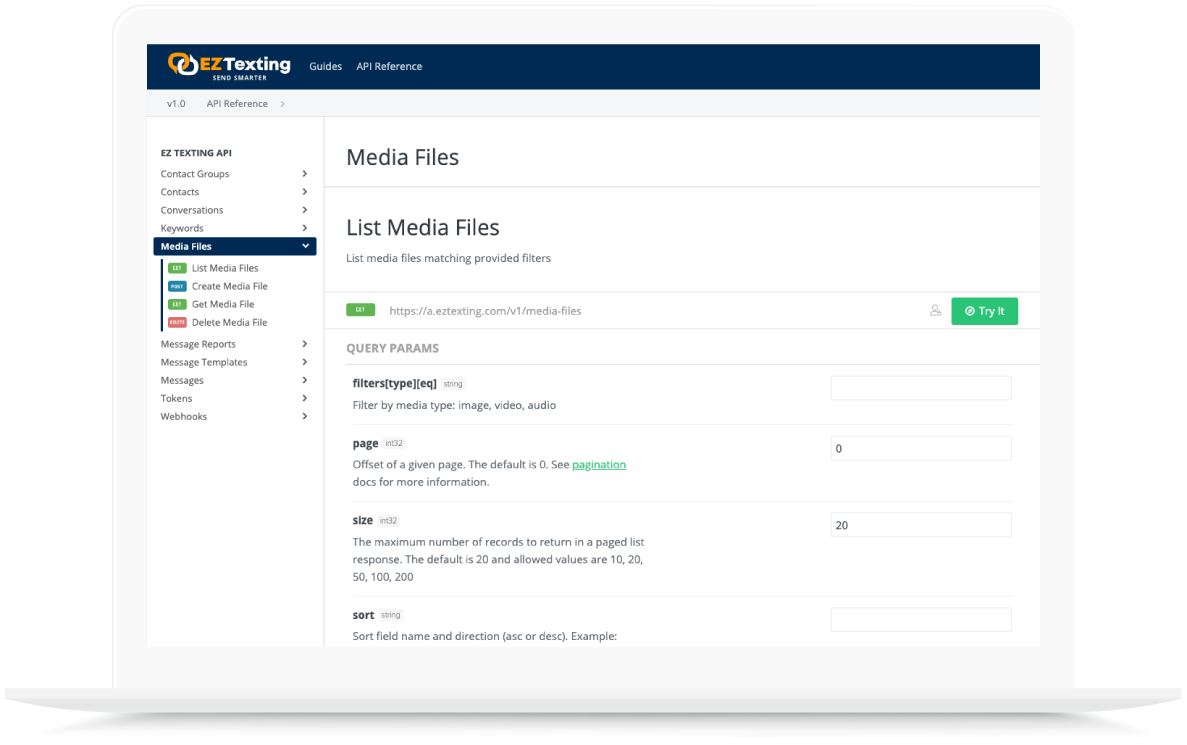The width and height of the screenshot is (1187, 745).
Task: Click the filters[type][eq] input field
Action: [x=921, y=388]
